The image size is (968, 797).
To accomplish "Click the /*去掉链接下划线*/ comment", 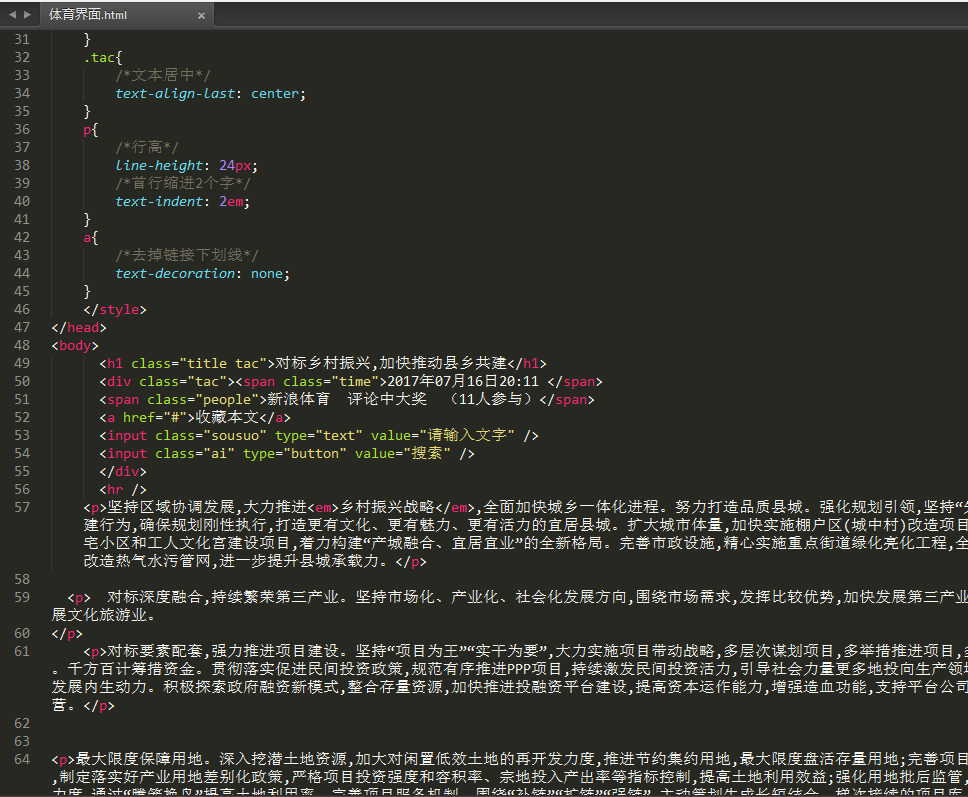I will pos(186,255).
